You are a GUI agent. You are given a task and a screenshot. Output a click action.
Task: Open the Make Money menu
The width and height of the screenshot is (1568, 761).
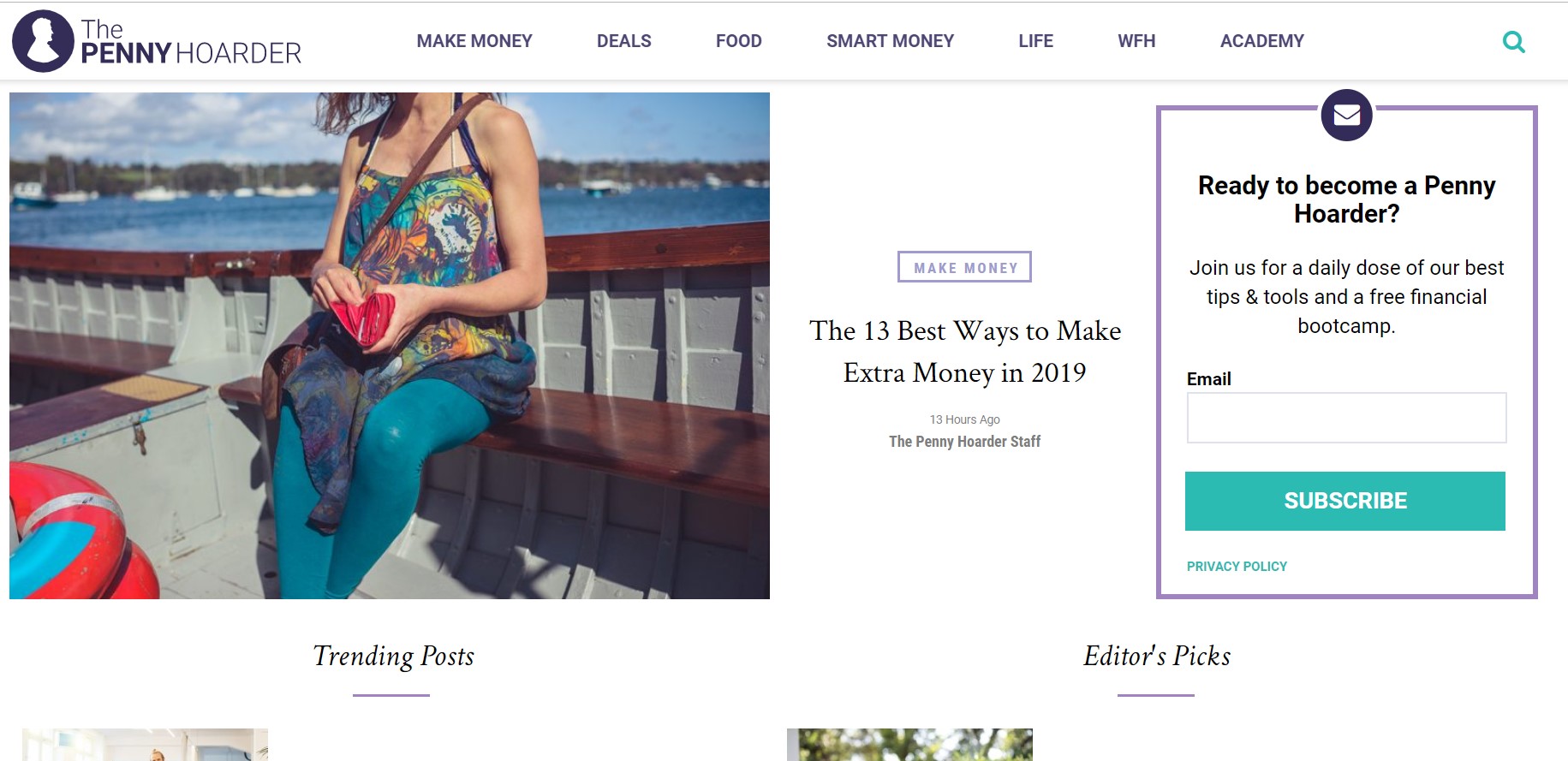tap(474, 41)
